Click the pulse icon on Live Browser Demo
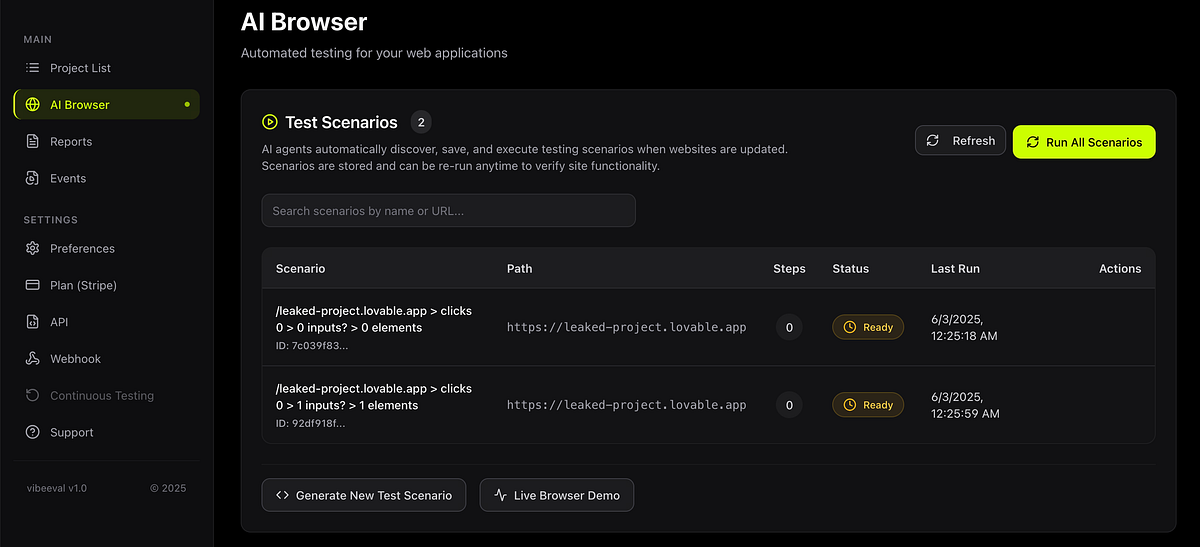The width and height of the screenshot is (1200, 547). tap(501, 495)
